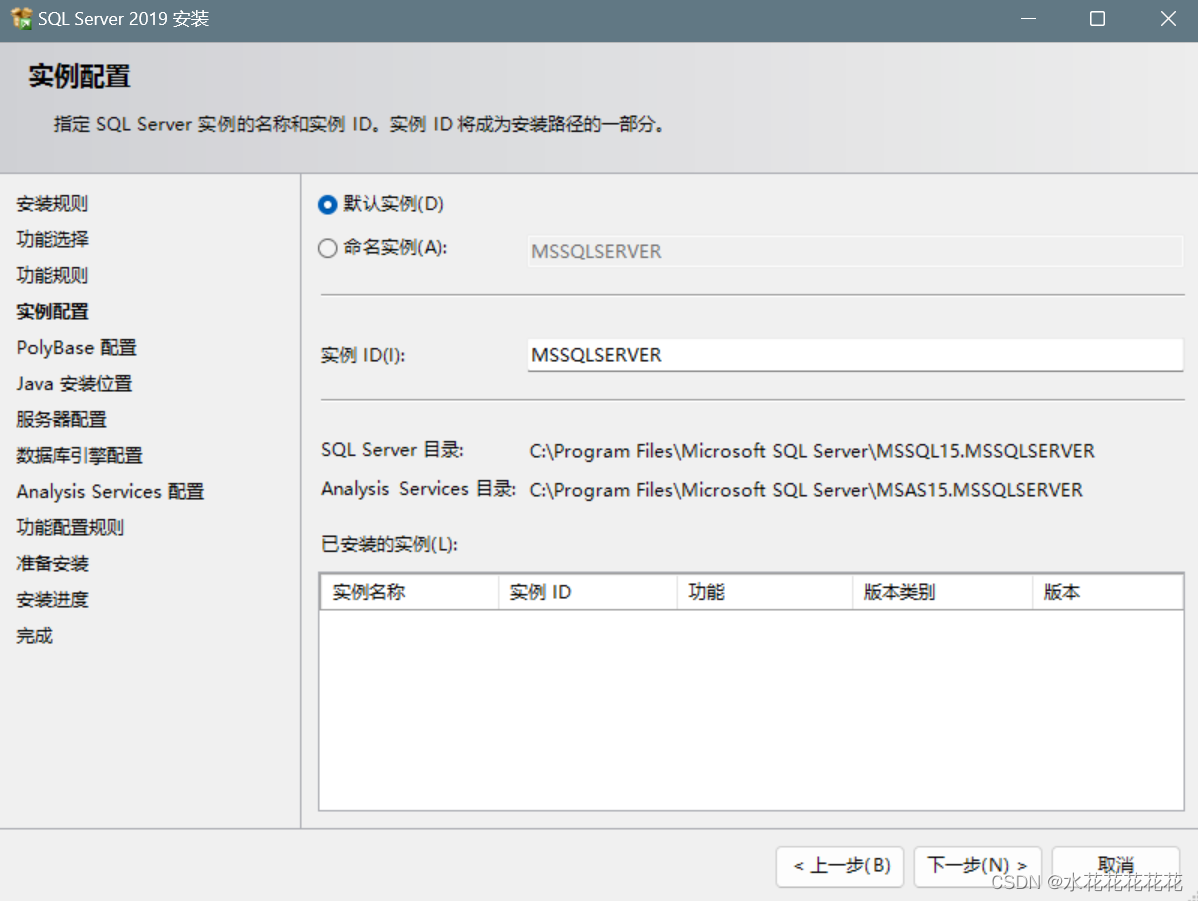This screenshot has width=1198, height=901.
Task: Minimize the SQL Server 2019 setup window
Action: [1028, 18]
